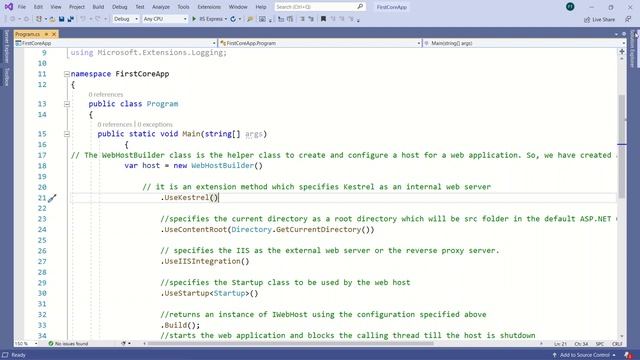The image size is (640, 360).
Task: Open the Tools menu
Action: (x=183, y=7)
